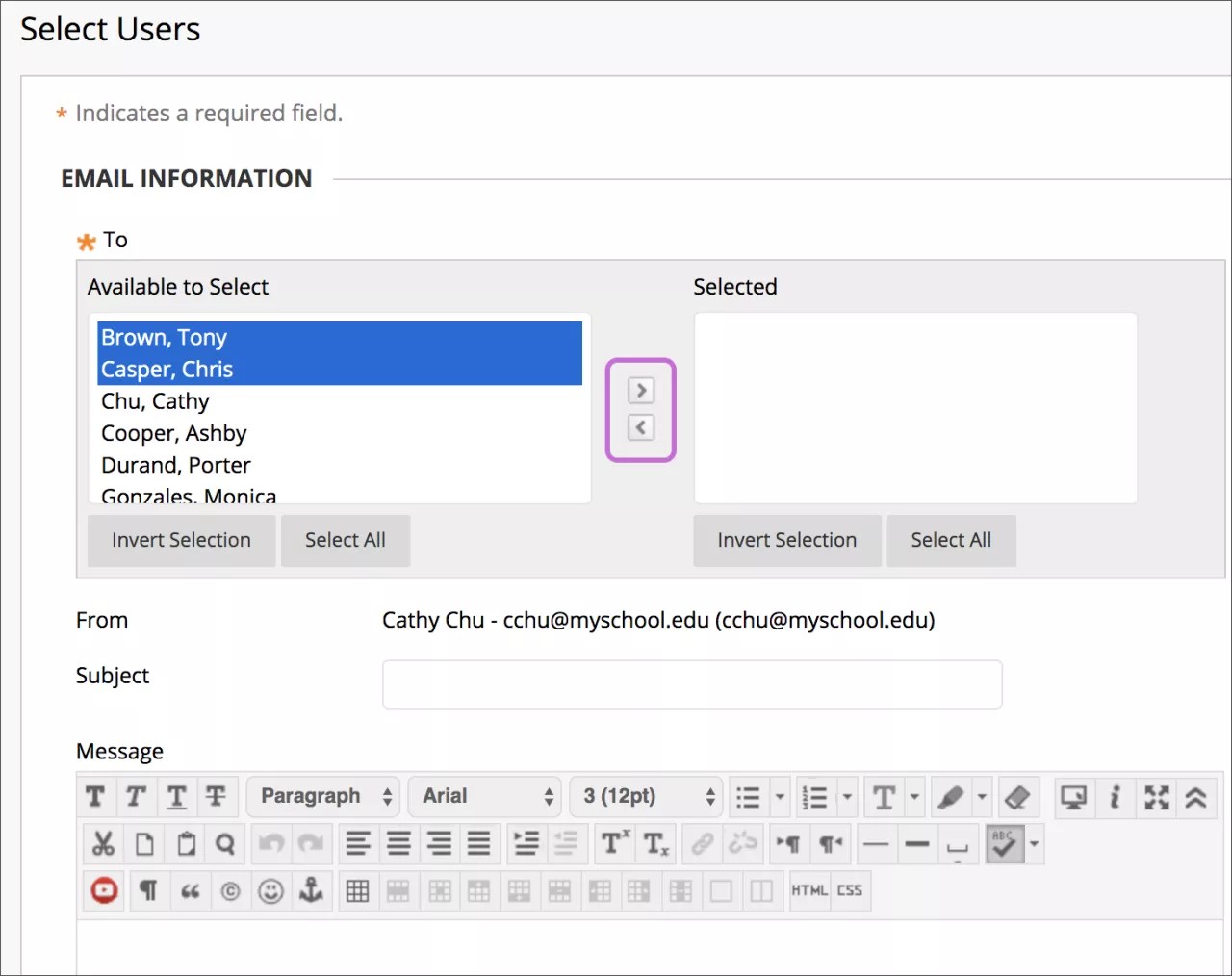Open the Paragraph style dropdown
Viewport: 1232px width, 976px height.
pyautogui.click(x=322, y=796)
